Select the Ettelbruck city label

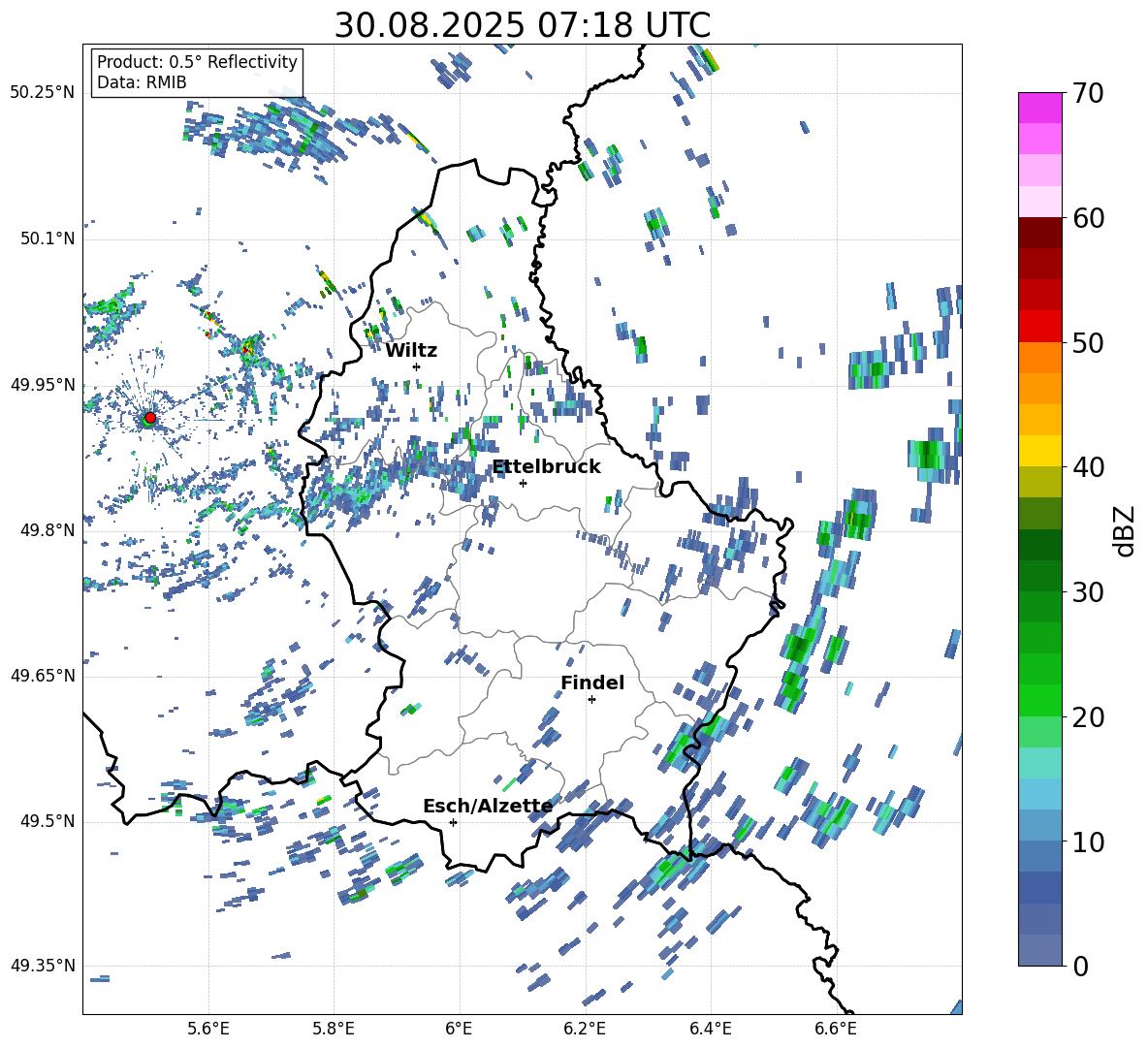[x=546, y=467]
